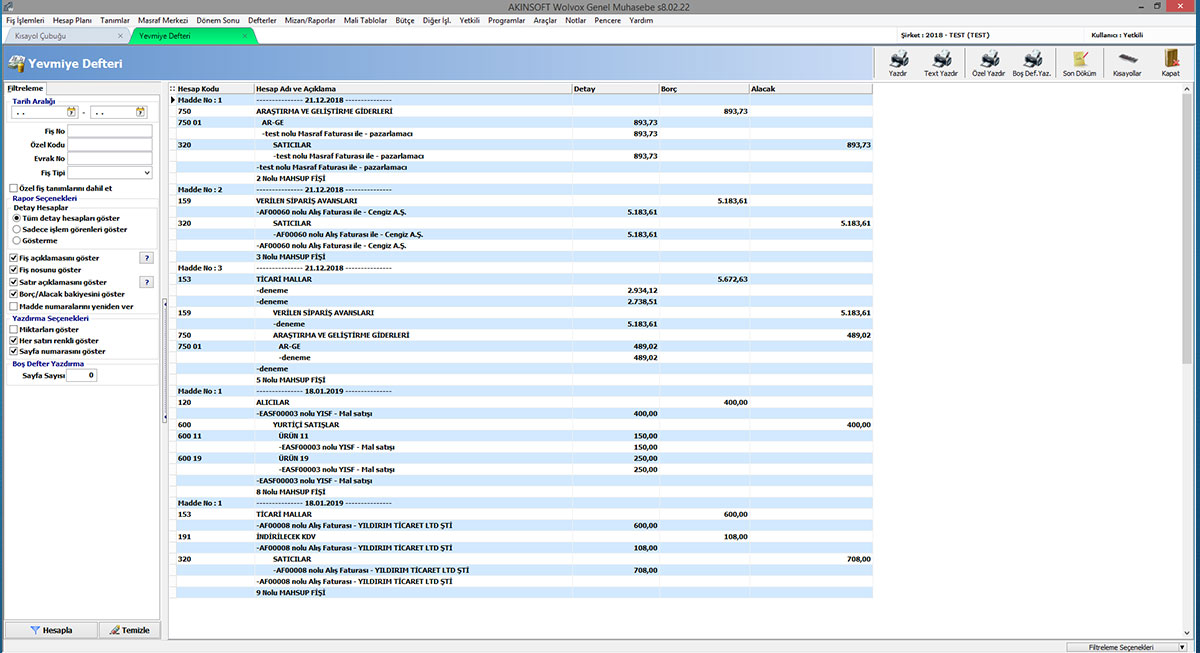The width and height of the screenshot is (1200, 653).
Task: Click the Fiş No input field
Action: 109,131
